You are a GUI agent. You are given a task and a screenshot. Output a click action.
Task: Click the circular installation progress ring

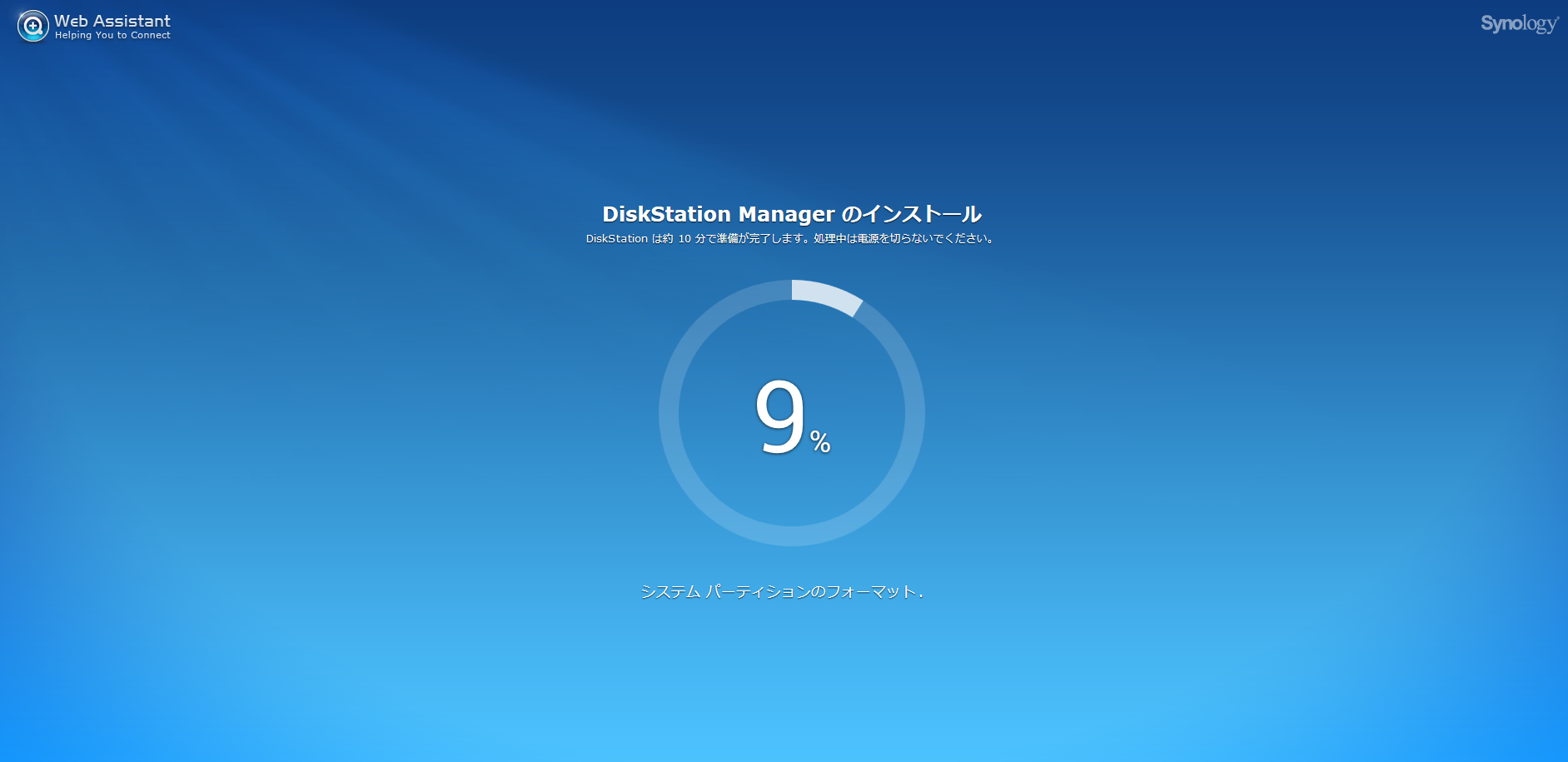[792, 413]
